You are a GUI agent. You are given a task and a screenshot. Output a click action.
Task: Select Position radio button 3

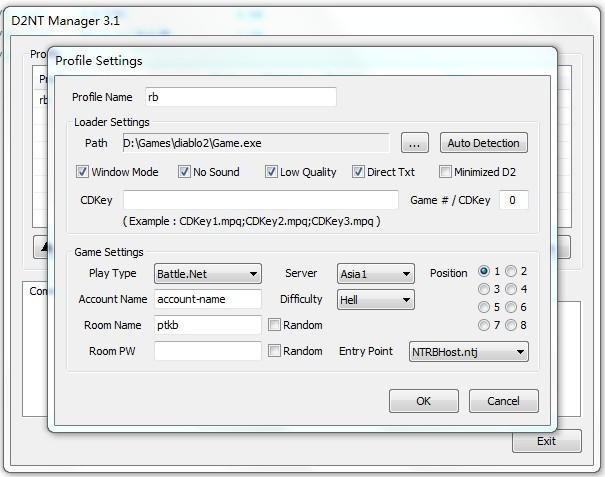(x=483, y=289)
